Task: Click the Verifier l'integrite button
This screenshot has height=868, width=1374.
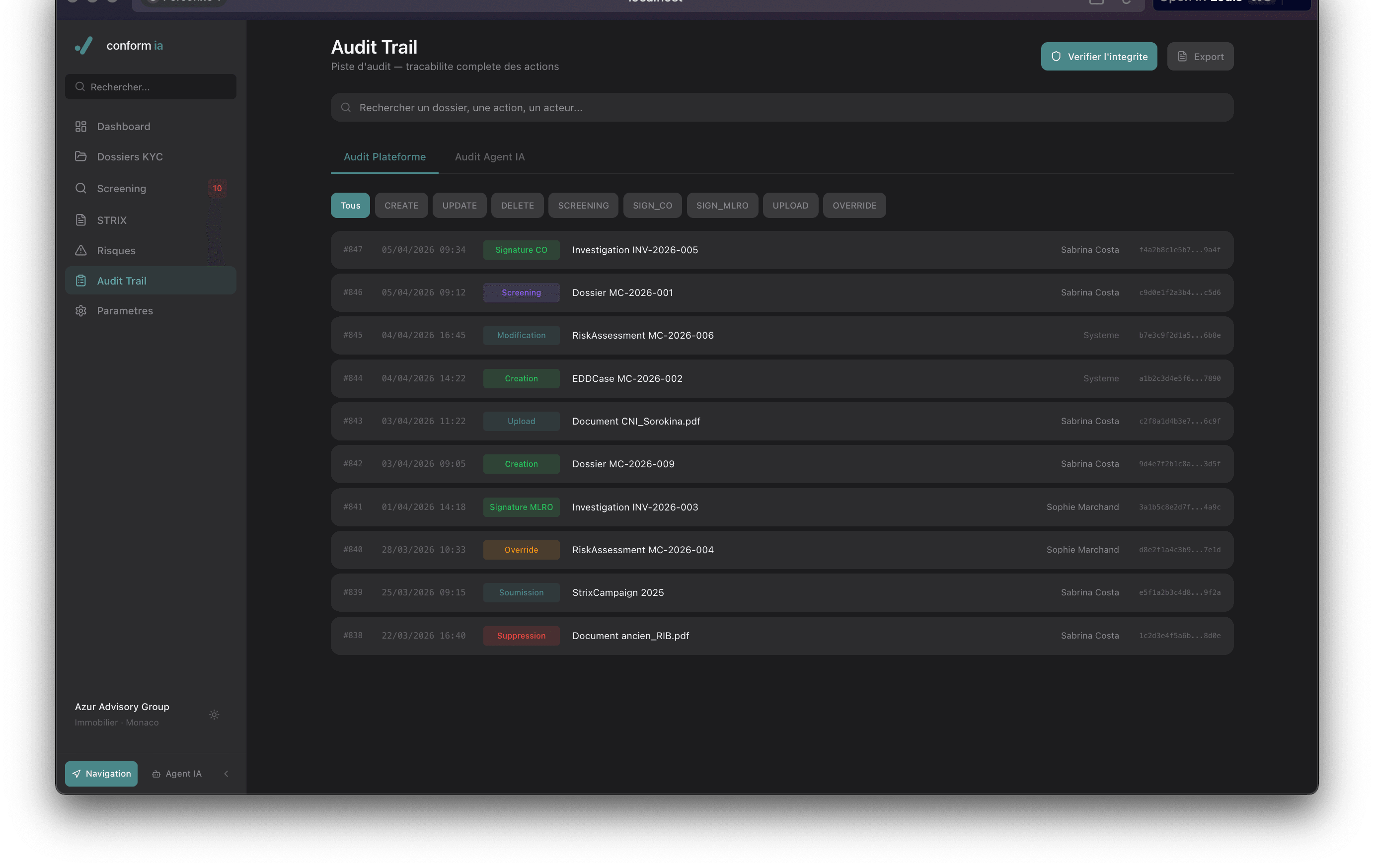Action: (1098, 56)
